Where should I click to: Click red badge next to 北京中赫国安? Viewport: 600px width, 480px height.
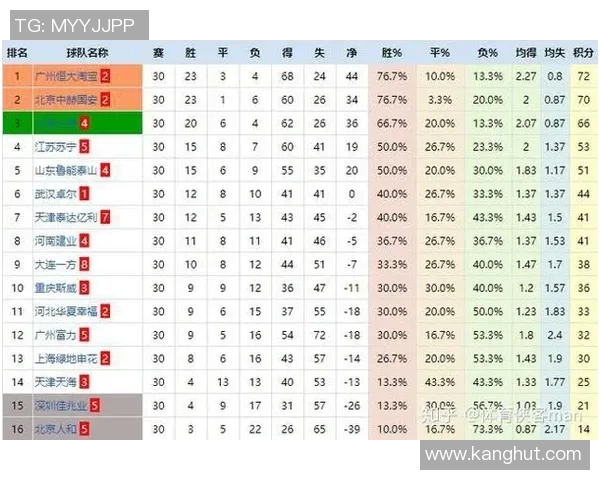pos(105,100)
